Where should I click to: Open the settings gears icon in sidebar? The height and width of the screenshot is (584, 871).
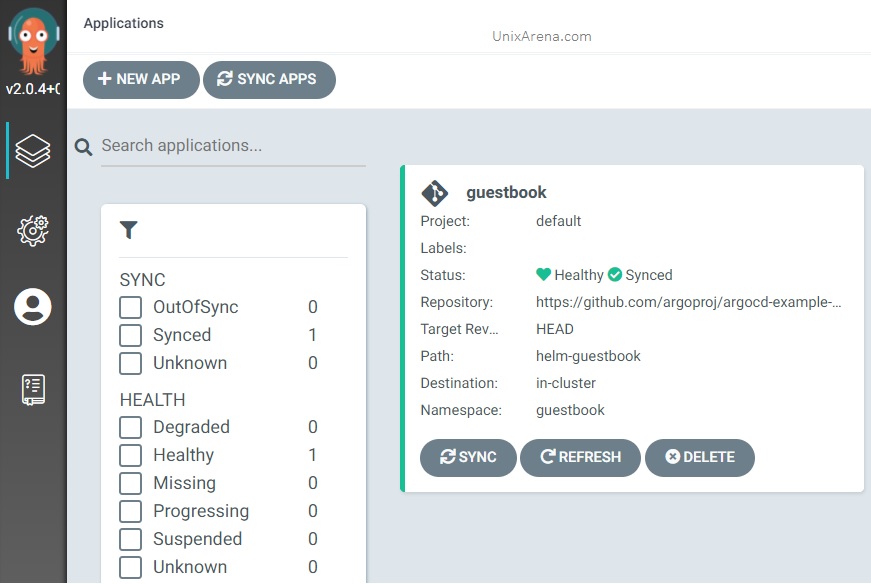click(33, 231)
